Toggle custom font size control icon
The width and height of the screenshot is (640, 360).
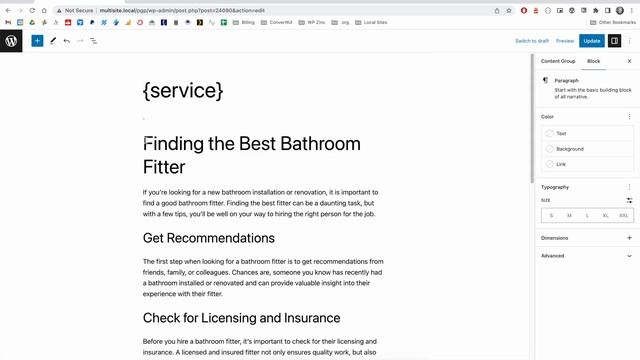pos(629,200)
